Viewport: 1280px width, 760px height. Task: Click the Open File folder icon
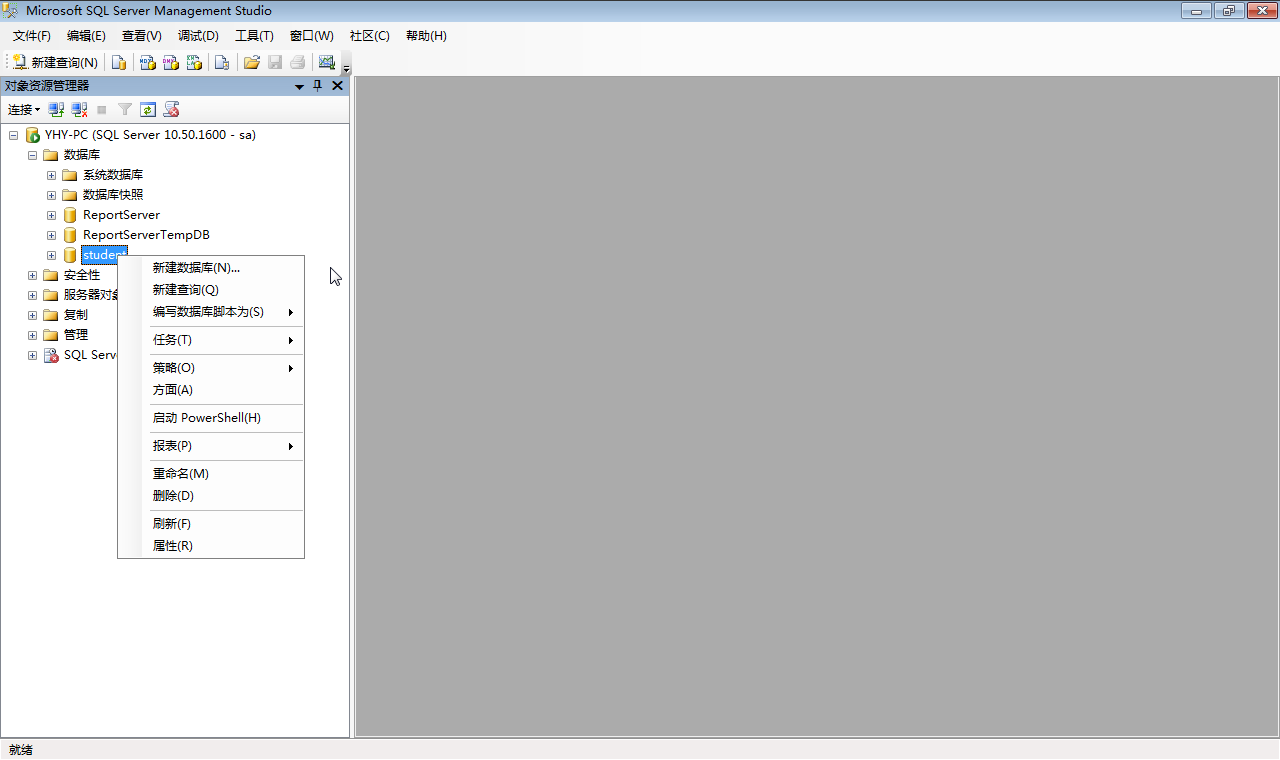[x=252, y=62]
